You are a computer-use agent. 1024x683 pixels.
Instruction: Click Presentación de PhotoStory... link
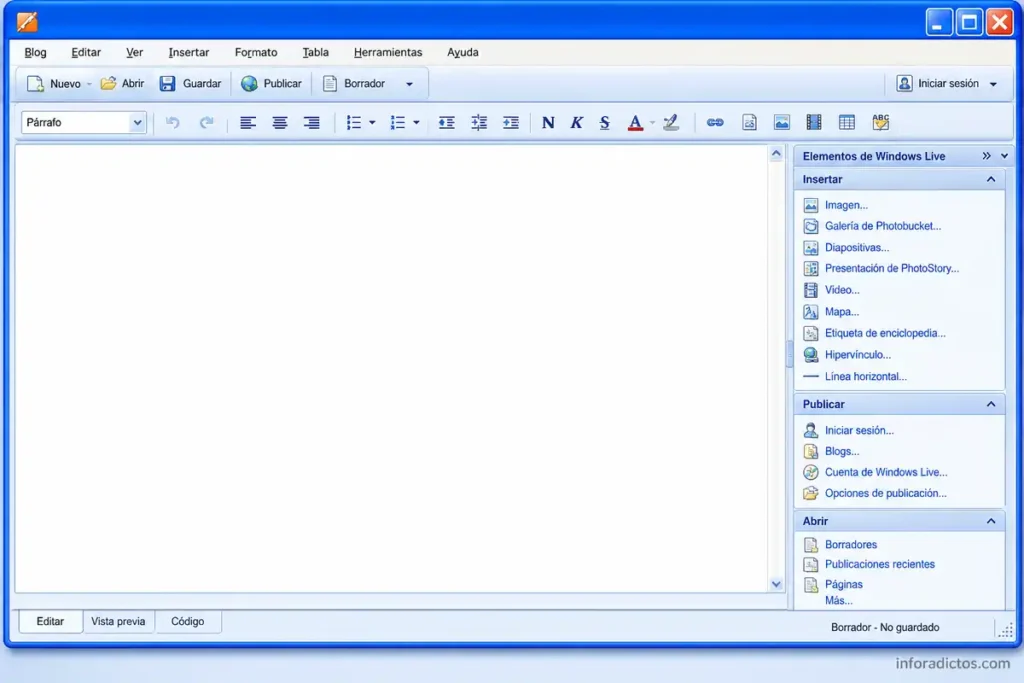click(x=891, y=268)
